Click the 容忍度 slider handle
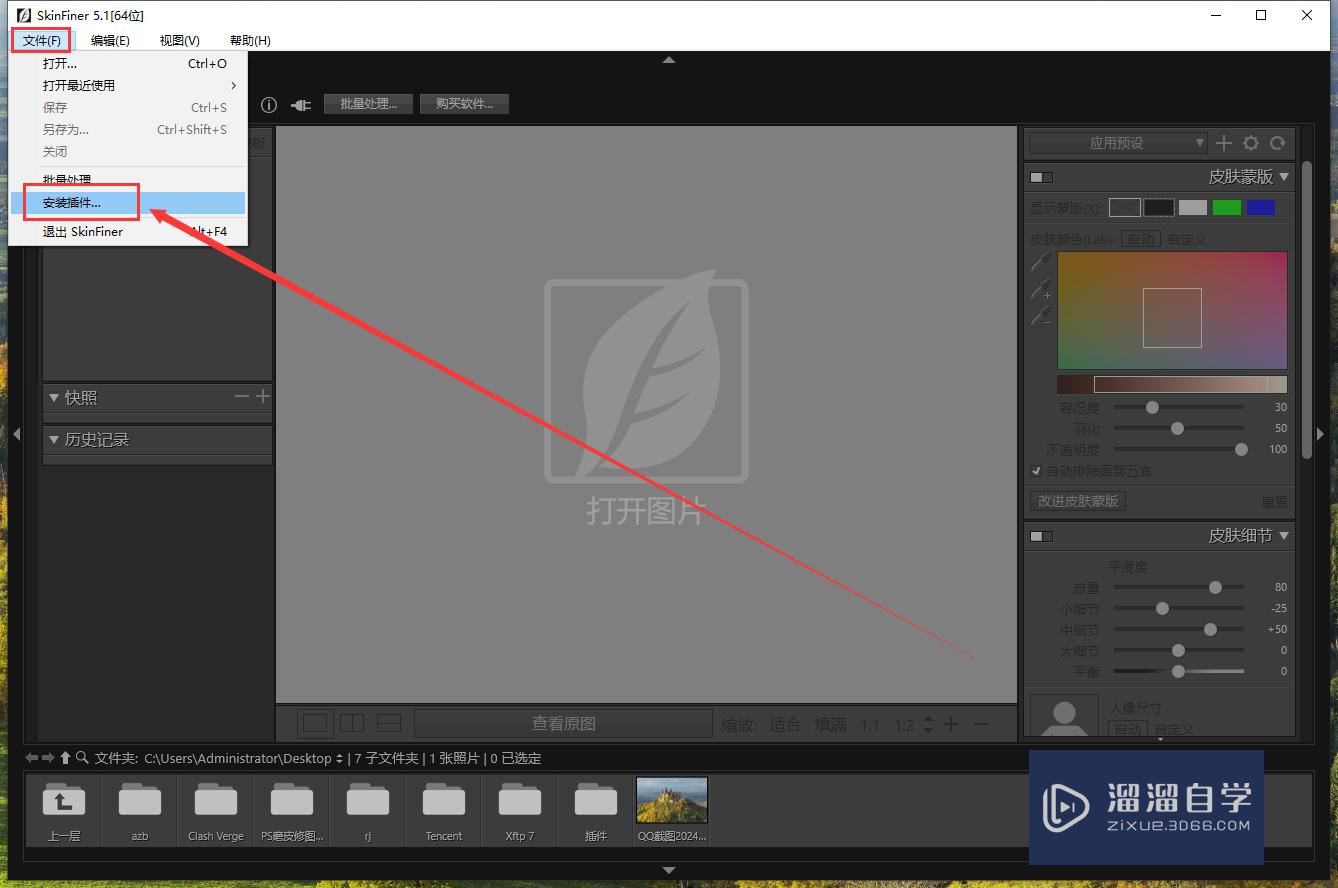 (1152, 407)
